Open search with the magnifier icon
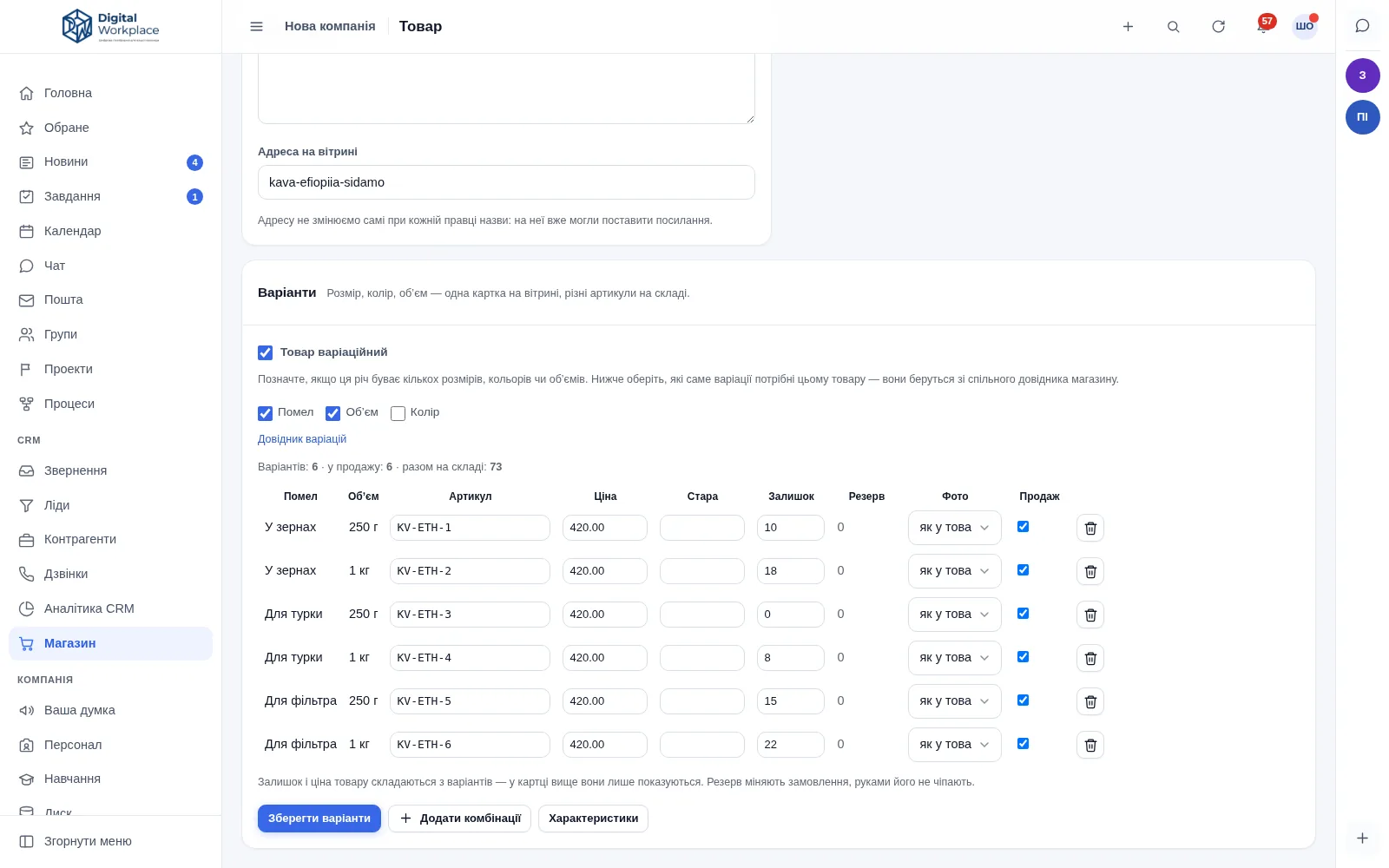The height and width of the screenshot is (868, 1389). (x=1173, y=27)
